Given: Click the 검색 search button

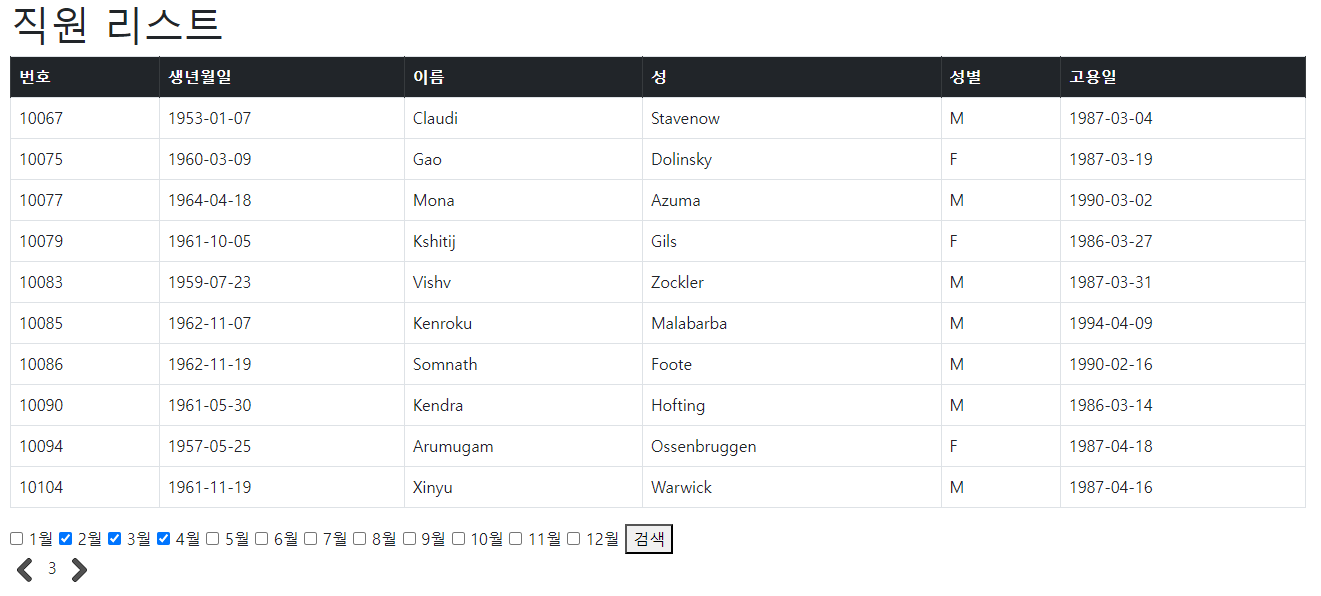Looking at the screenshot, I should [649, 539].
